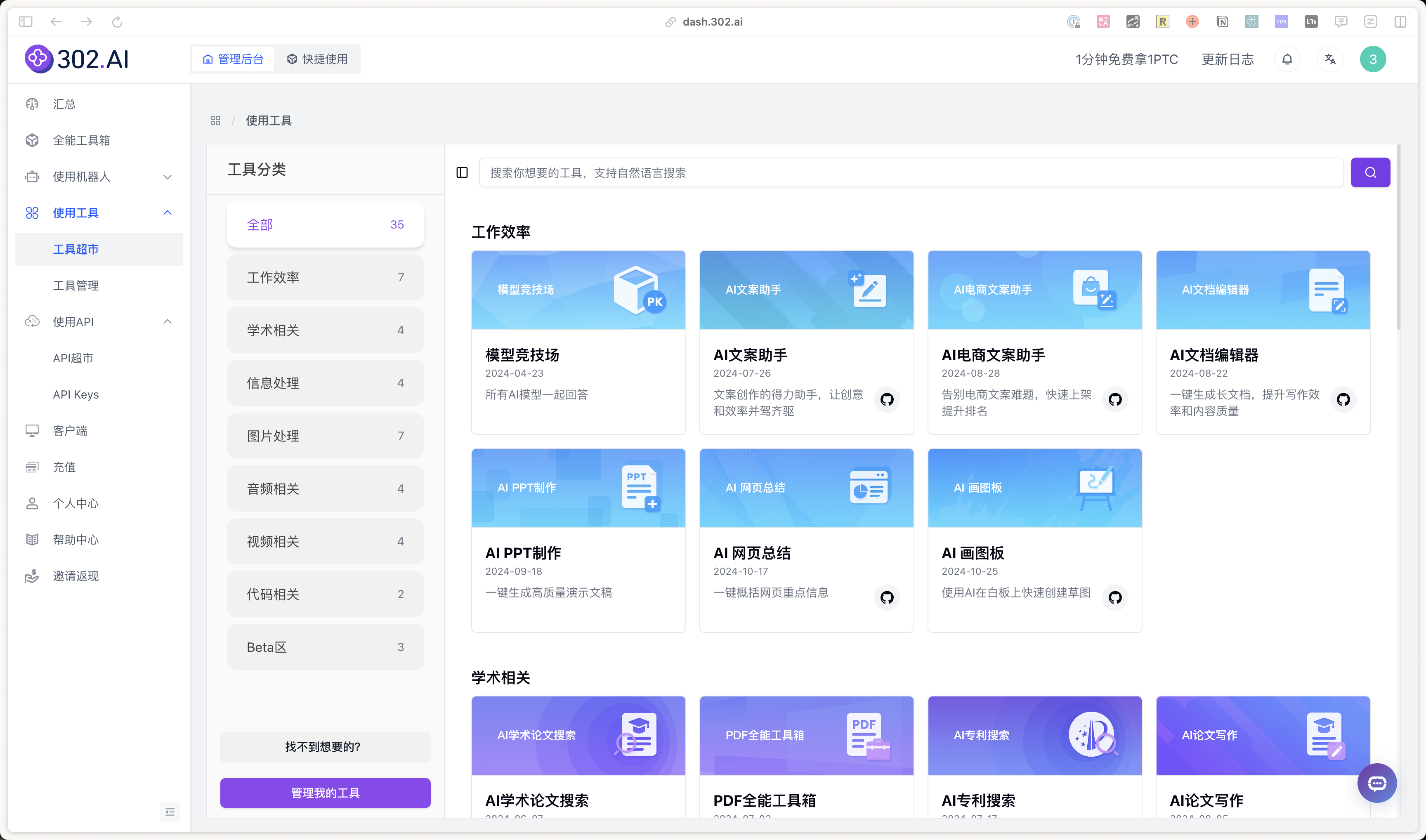Go back with browser back arrow

pos(56,21)
